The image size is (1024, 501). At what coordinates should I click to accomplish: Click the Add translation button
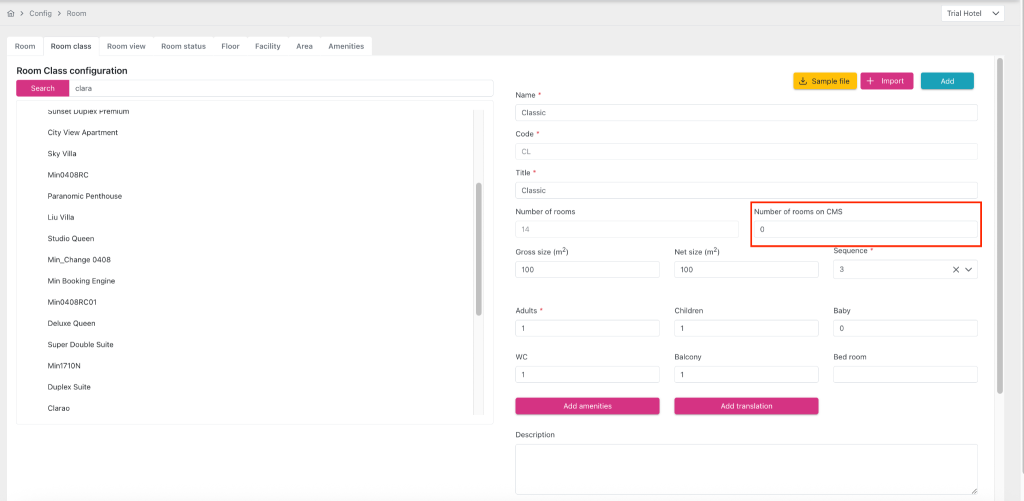[746, 406]
